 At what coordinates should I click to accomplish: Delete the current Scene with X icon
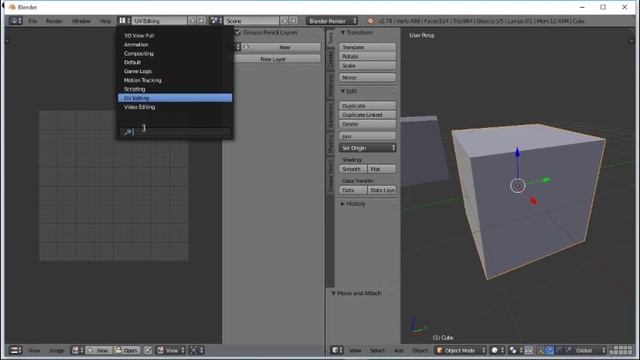[x=293, y=20]
